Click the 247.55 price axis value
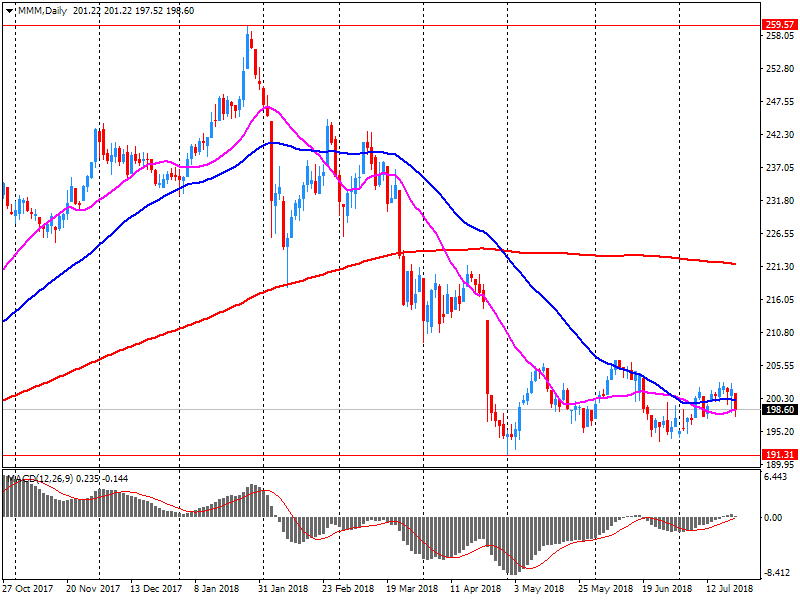 [780, 102]
